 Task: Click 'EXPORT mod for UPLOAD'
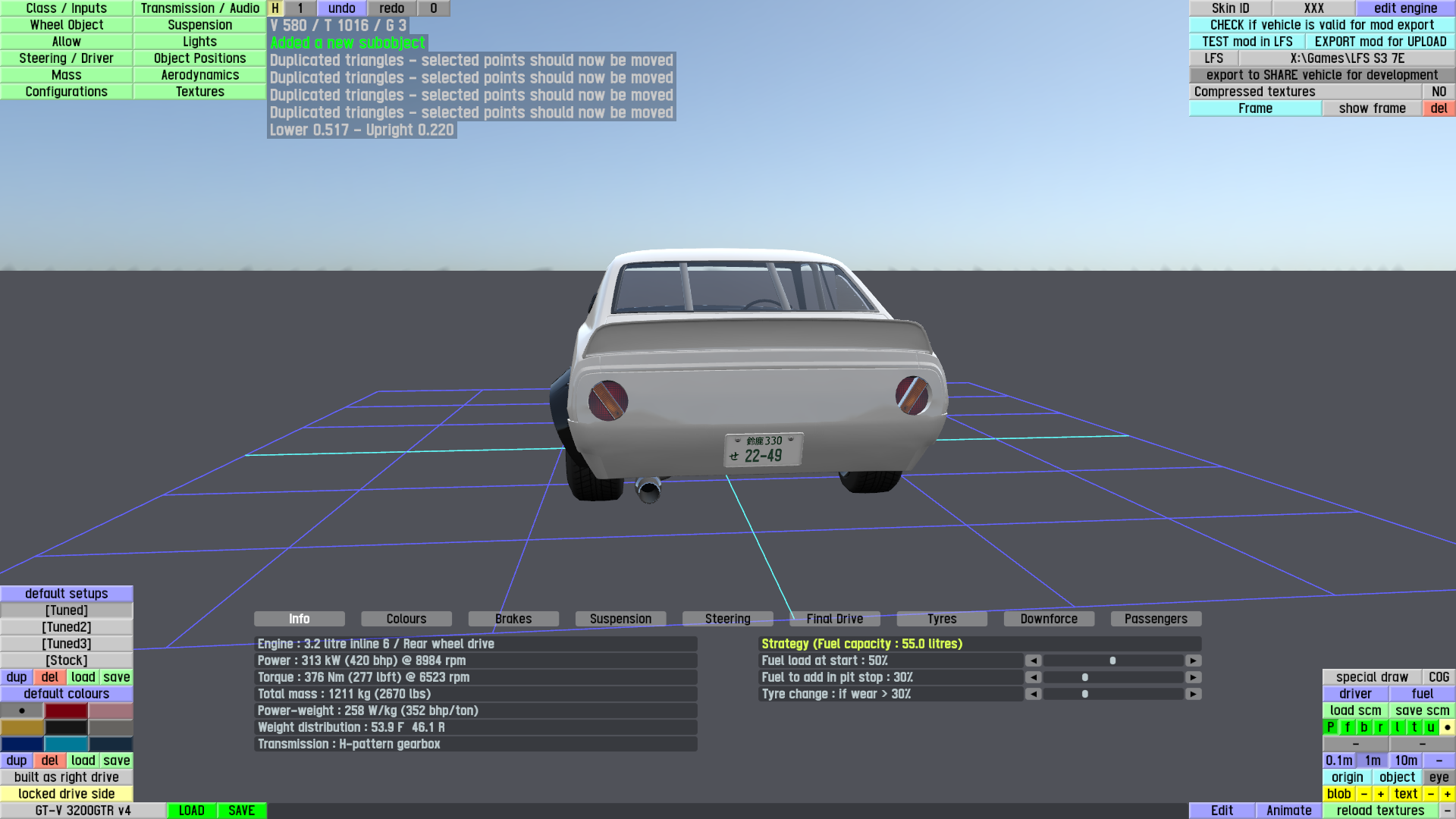pyautogui.click(x=1380, y=42)
